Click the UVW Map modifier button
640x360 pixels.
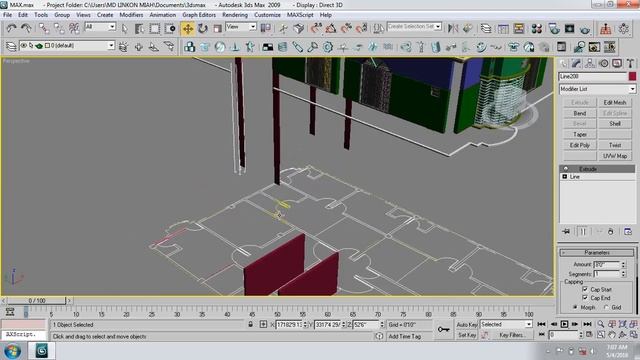(615, 156)
